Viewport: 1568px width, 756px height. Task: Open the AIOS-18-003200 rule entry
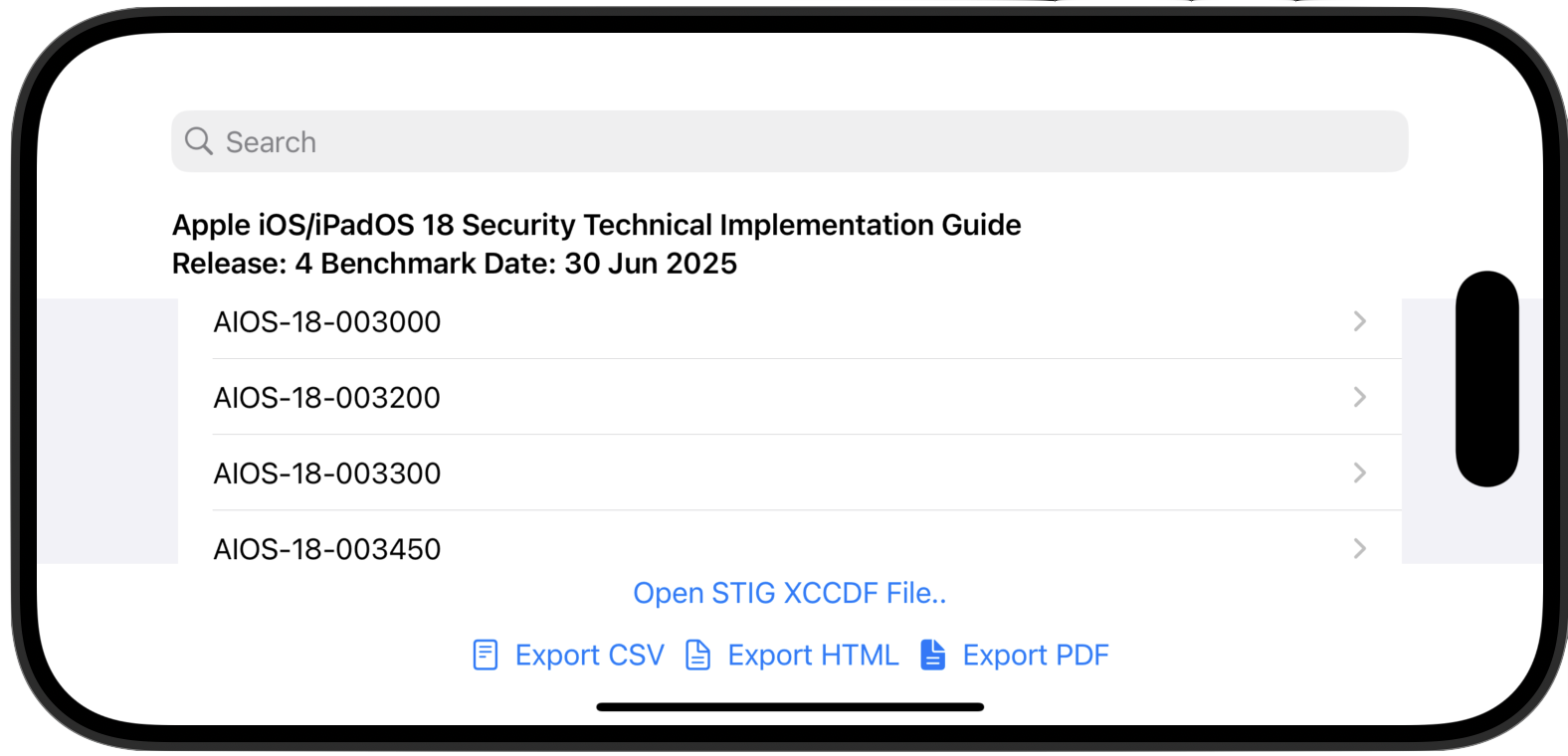(790, 397)
